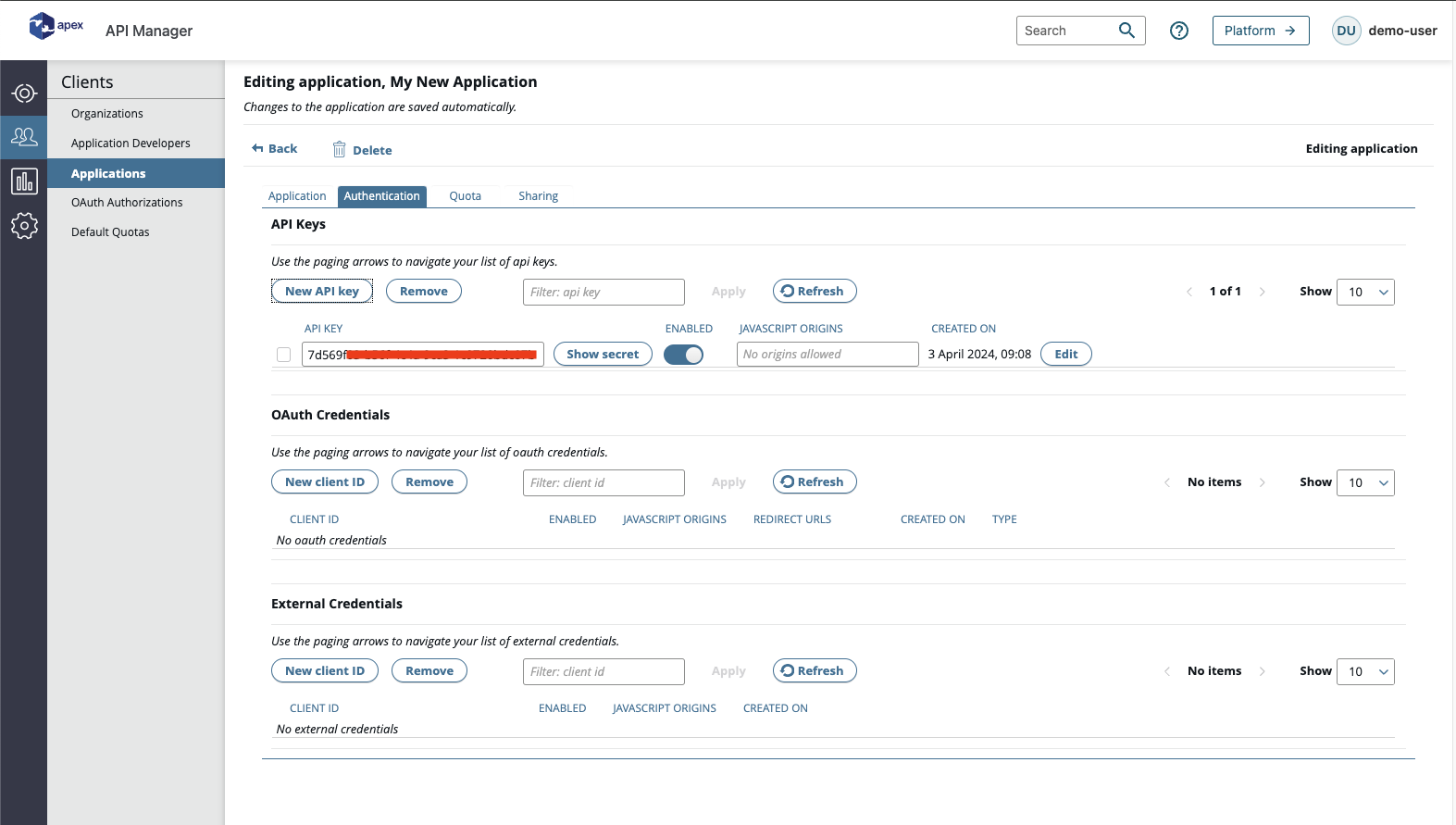Click the apex logo
Viewport: 1456px width, 825px height.
(x=56, y=27)
